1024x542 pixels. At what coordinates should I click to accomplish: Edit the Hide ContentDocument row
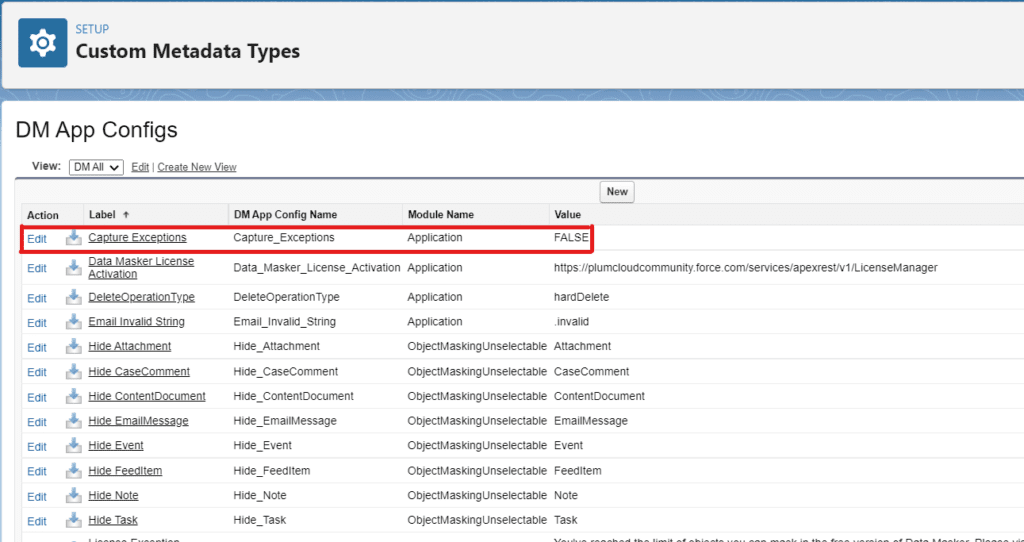tap(37, 397)
